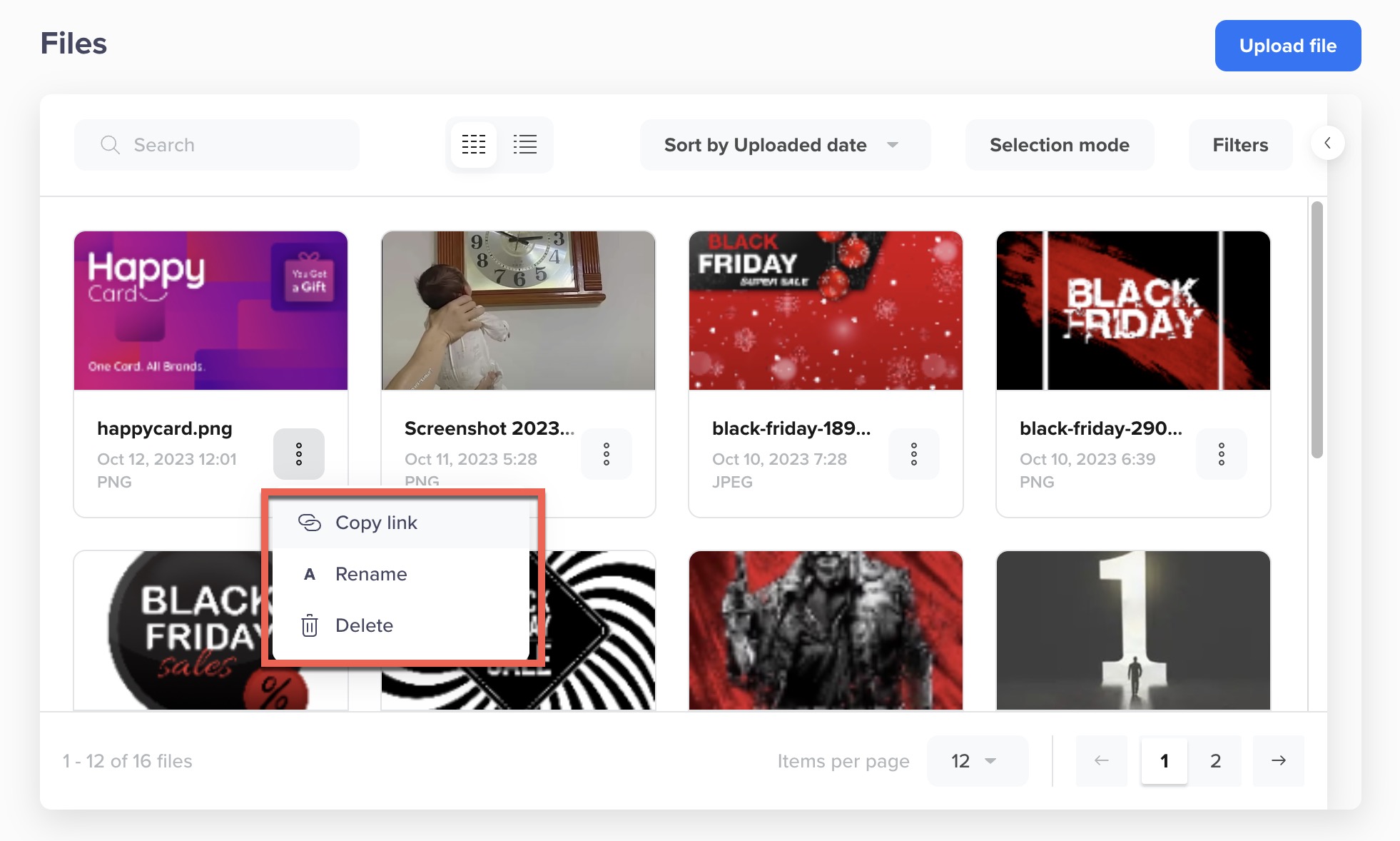Open the Filters panel
Screen dimensions: 1400x841
tap(1240, 145)
